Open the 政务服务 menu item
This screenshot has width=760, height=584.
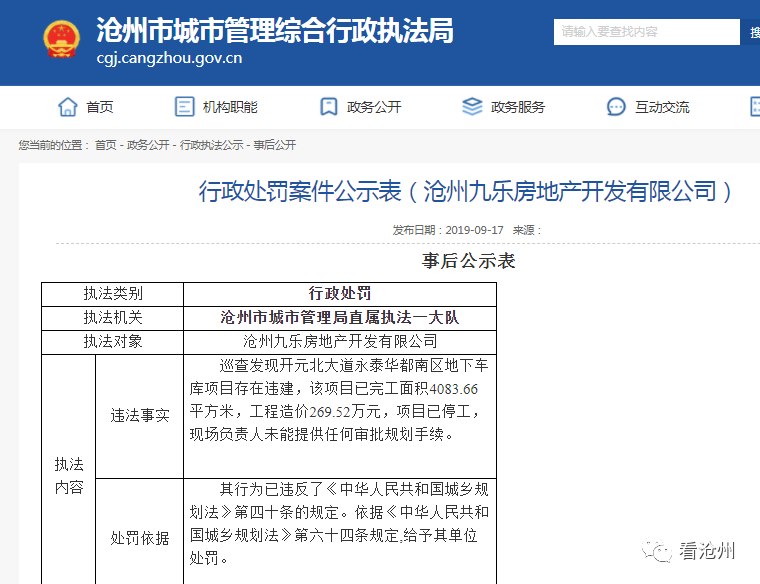[518, 107]
